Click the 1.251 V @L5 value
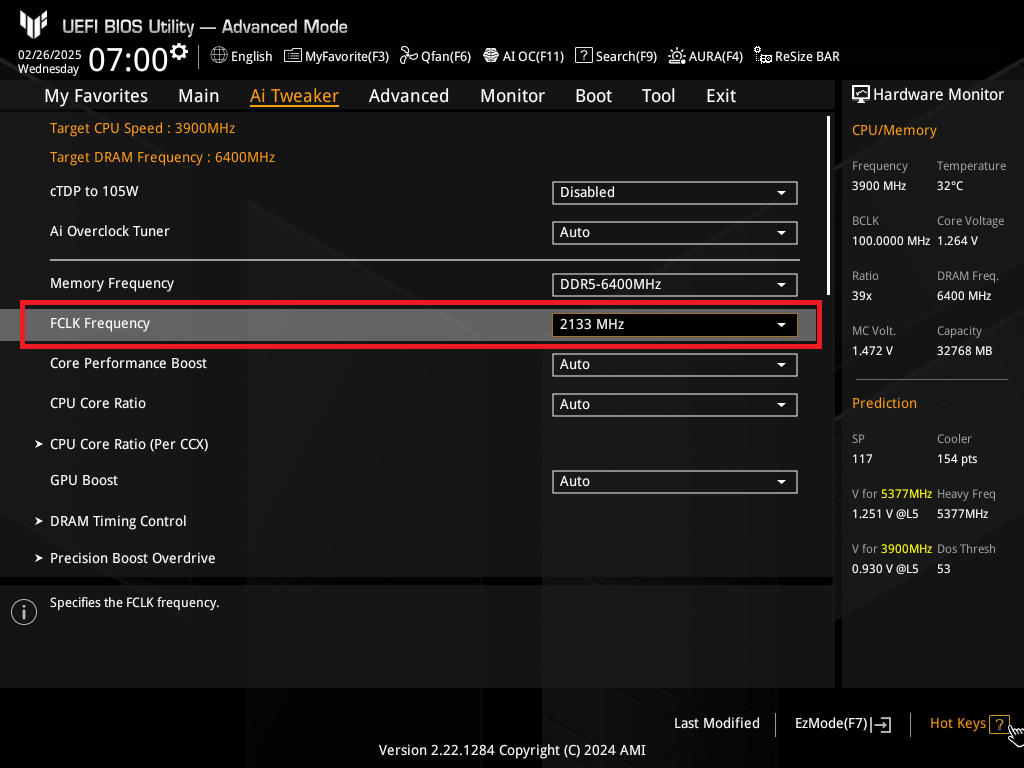The image size is (1024, 768). 885,514
